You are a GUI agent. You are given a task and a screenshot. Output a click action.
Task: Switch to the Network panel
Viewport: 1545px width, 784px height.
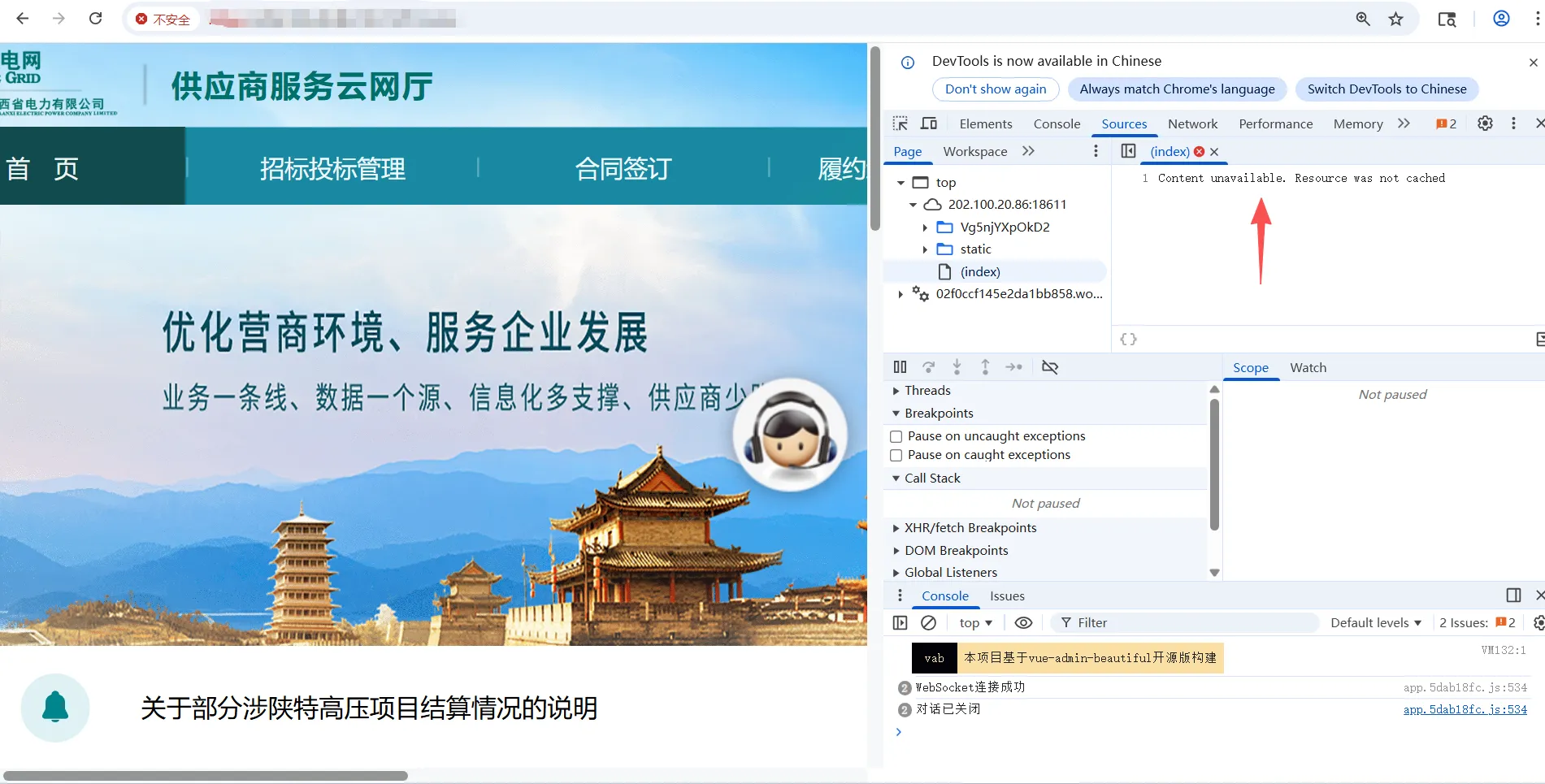pos(1192,123)
